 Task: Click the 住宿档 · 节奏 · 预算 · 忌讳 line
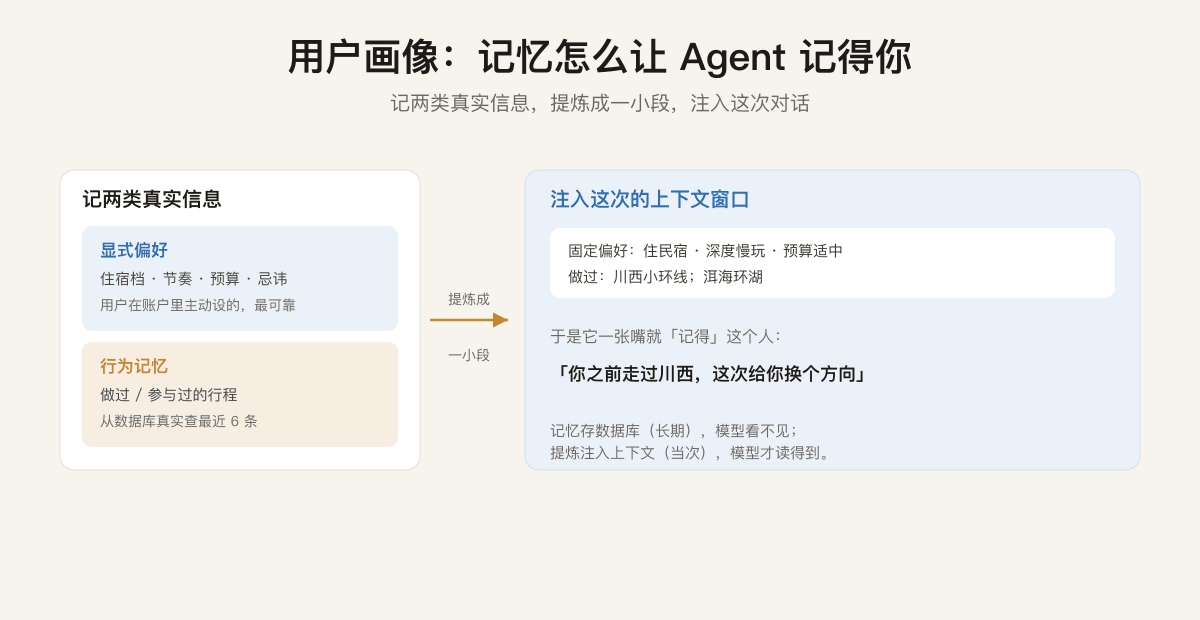coord(193,279)
